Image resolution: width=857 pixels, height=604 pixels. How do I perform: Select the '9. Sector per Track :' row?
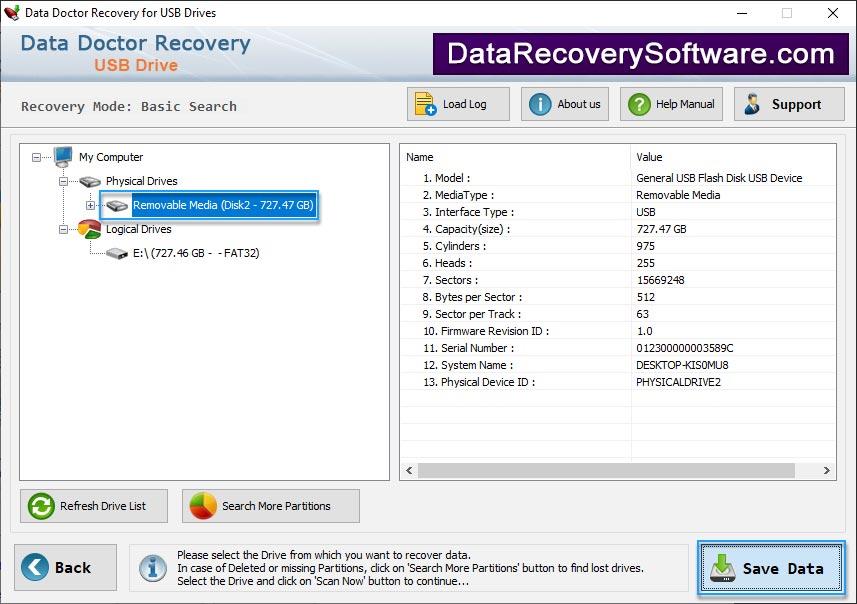[x=618, y=314]
